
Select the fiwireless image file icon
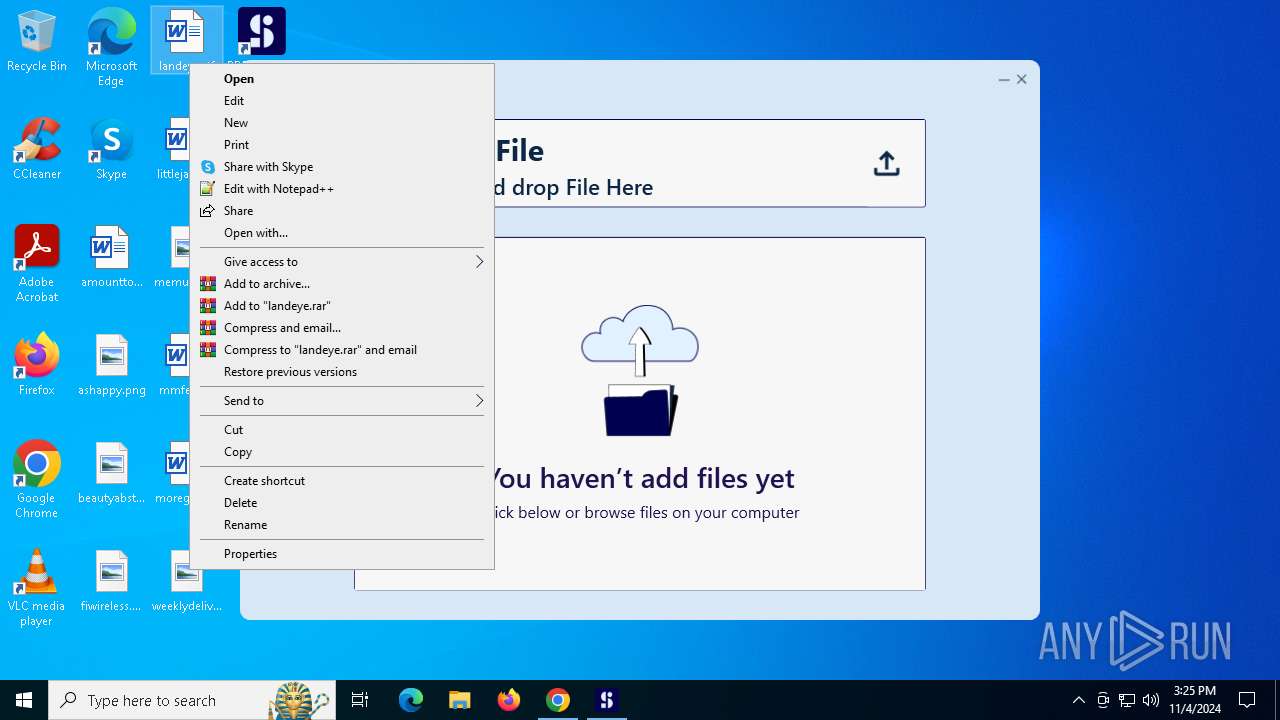[111, 581]
